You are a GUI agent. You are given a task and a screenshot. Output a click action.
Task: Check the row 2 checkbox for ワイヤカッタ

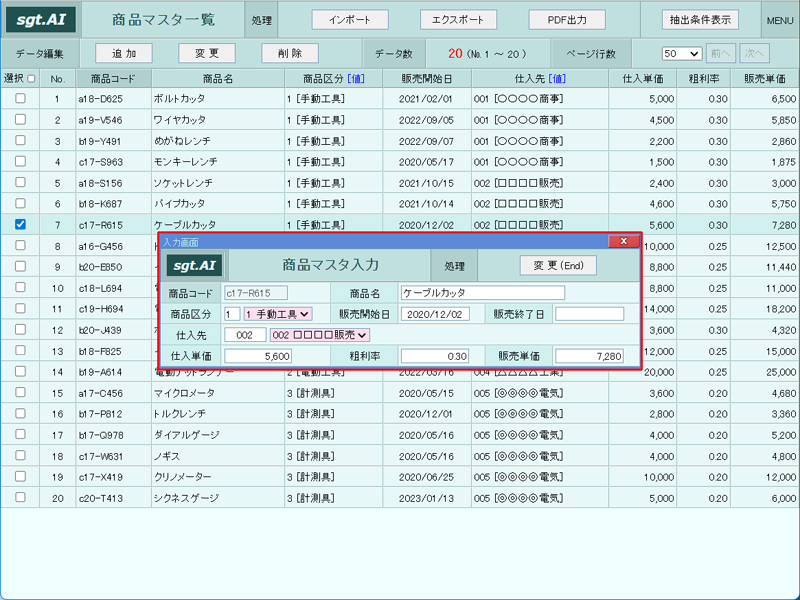(20, 119)
